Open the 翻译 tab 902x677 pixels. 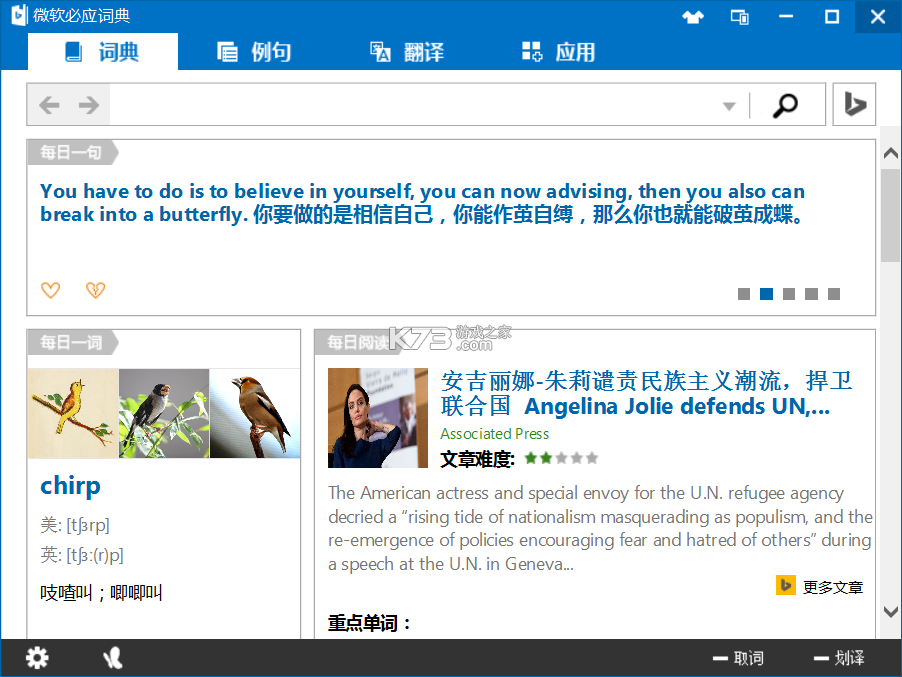pyautogui.click(x=407, y=52)
